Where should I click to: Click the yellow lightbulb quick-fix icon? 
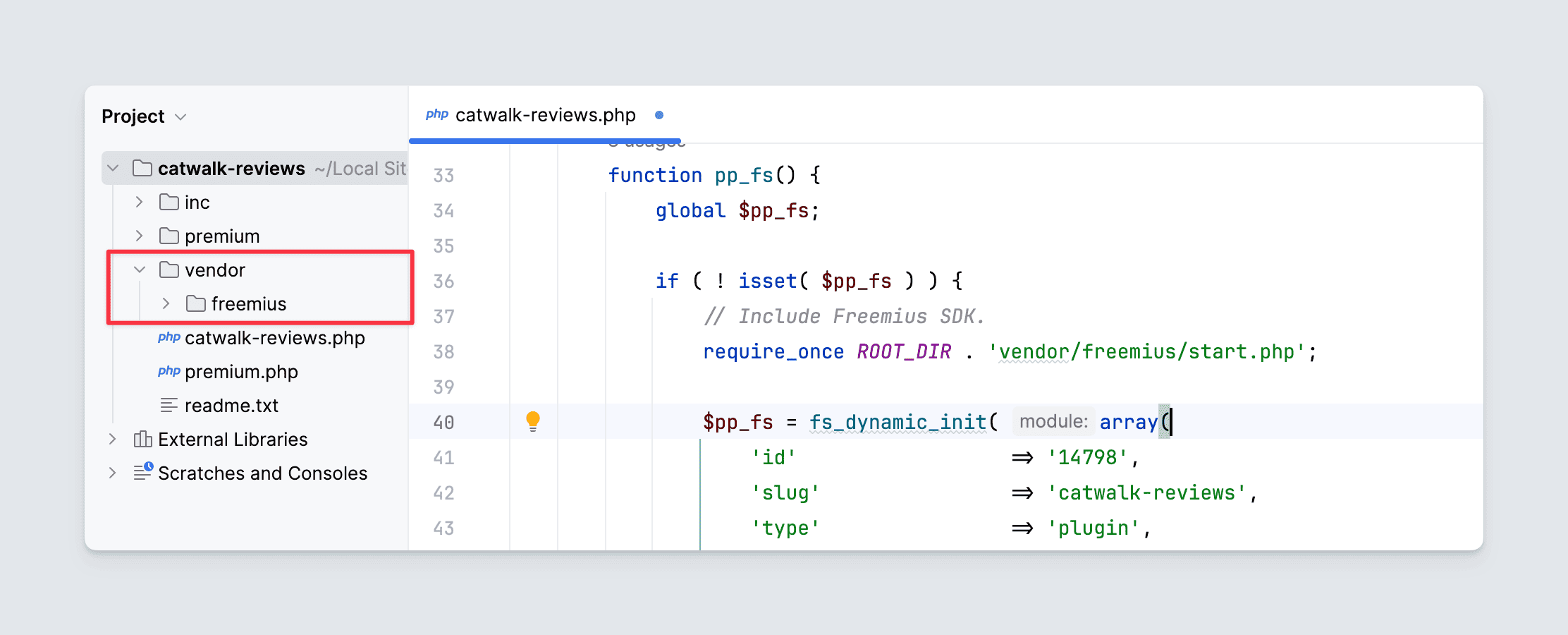point(533,421)
